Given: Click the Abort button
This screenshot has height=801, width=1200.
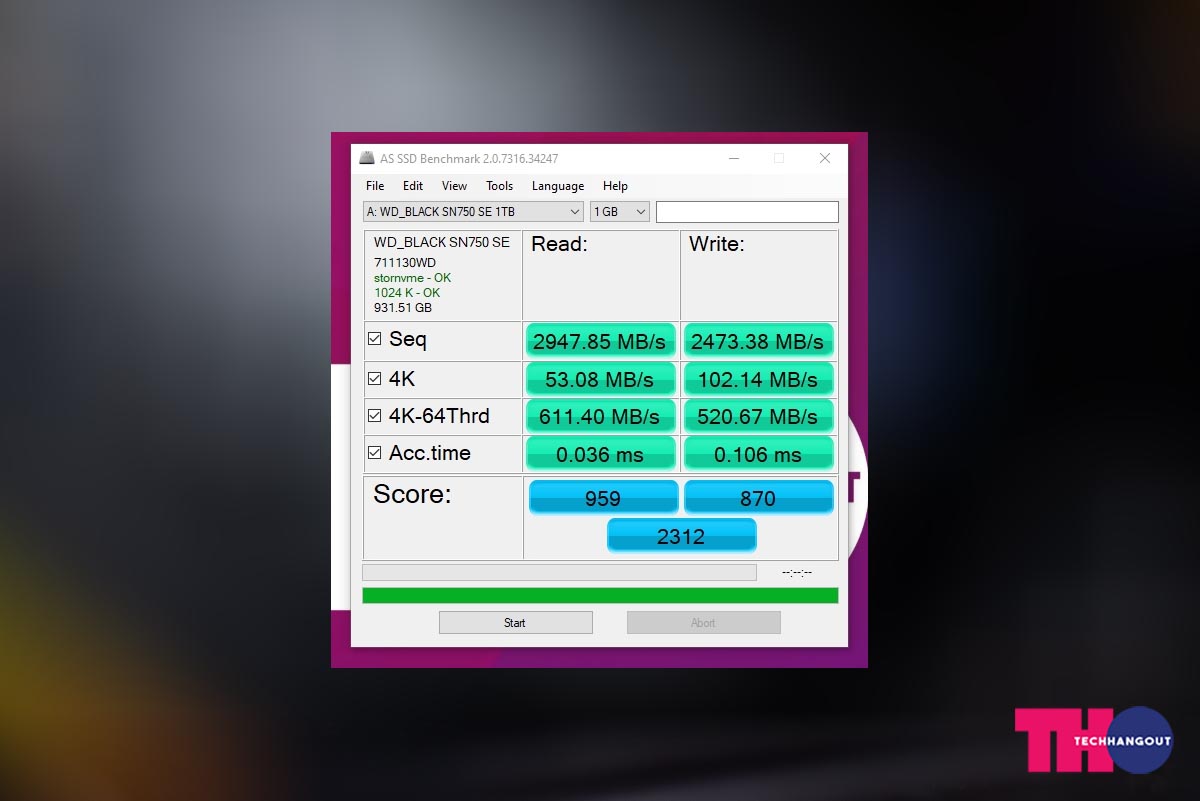Looking at the screenshot, I should coord(703,623).
